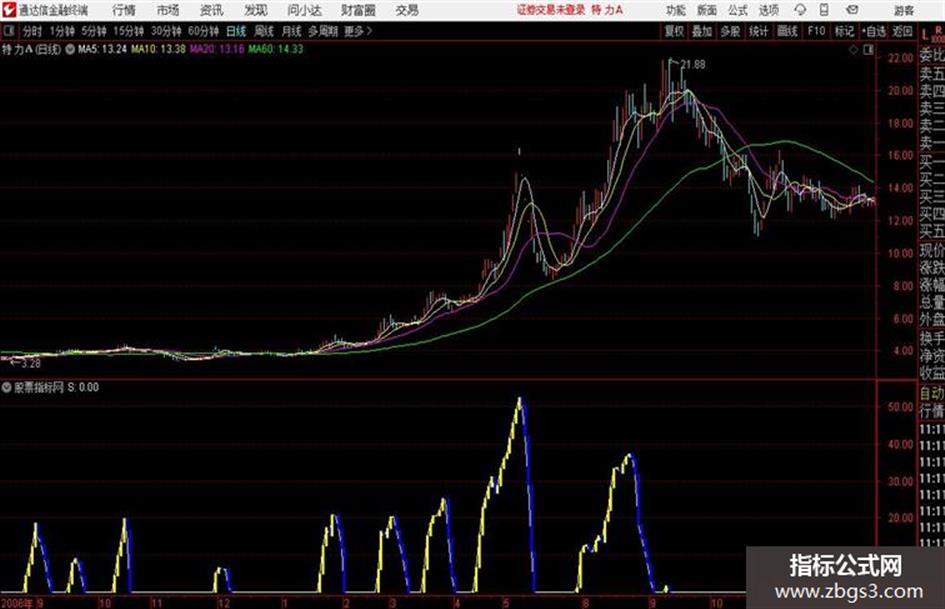Click the diamond icon at chart top right

click(853, 50)
